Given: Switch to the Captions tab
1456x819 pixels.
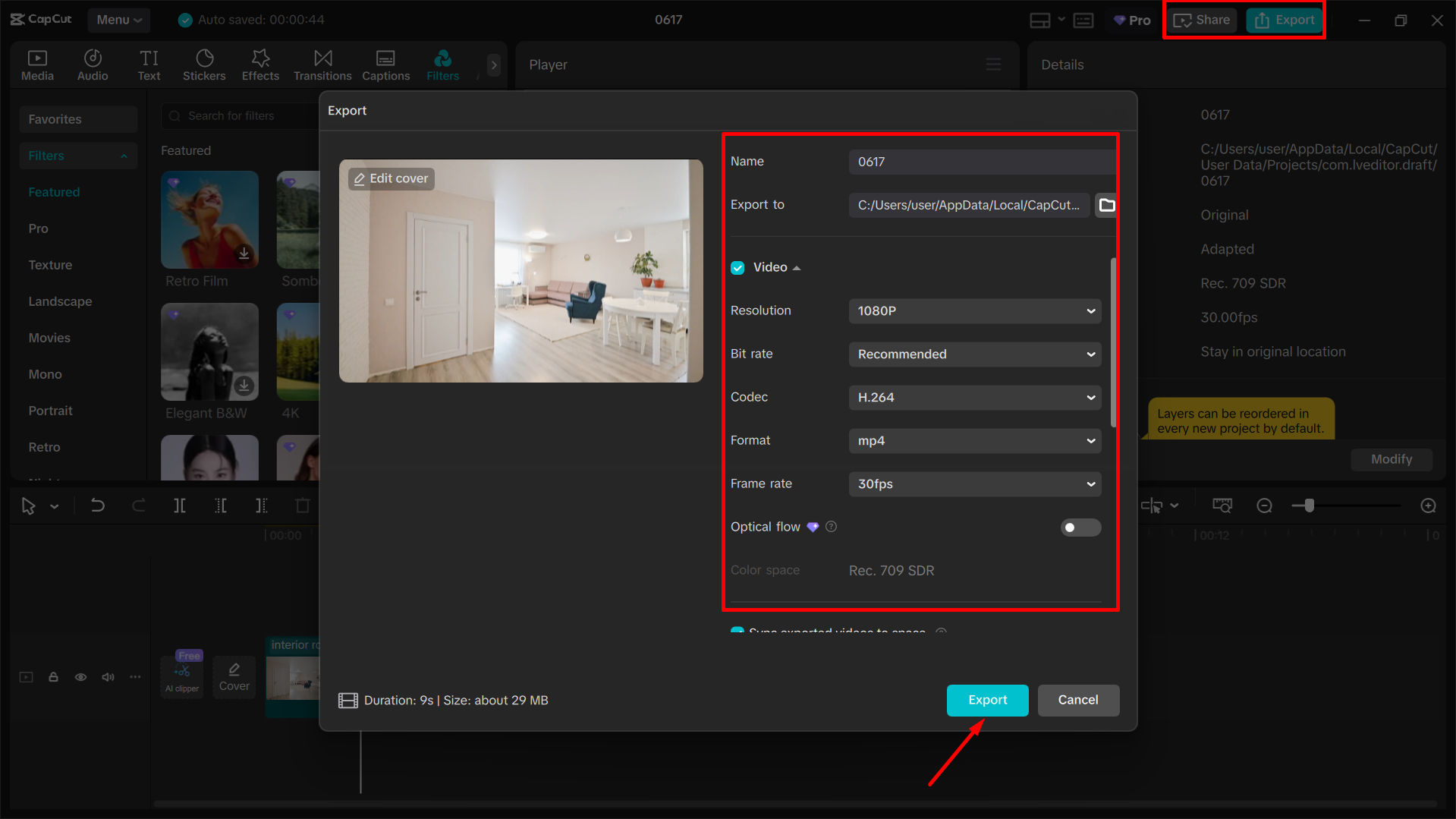Looking at the screenshot, I should pos(385,65).
